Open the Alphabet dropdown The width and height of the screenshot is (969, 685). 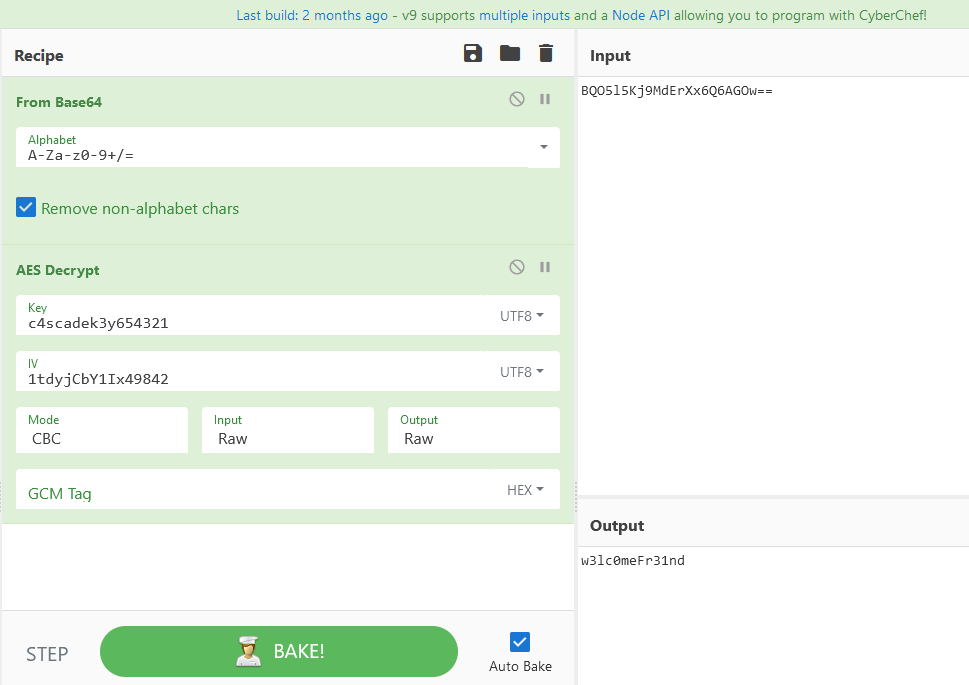(x=543, y=146)
